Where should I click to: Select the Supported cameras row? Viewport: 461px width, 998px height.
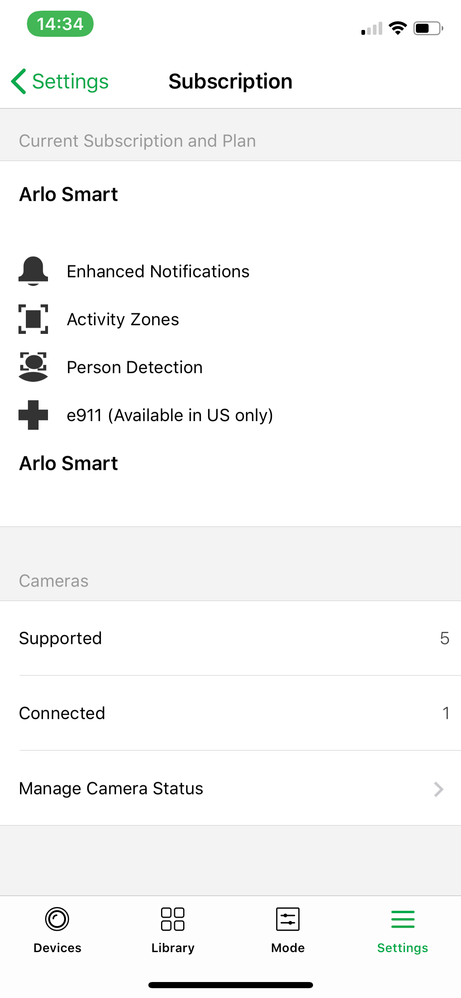pos(230,638)
